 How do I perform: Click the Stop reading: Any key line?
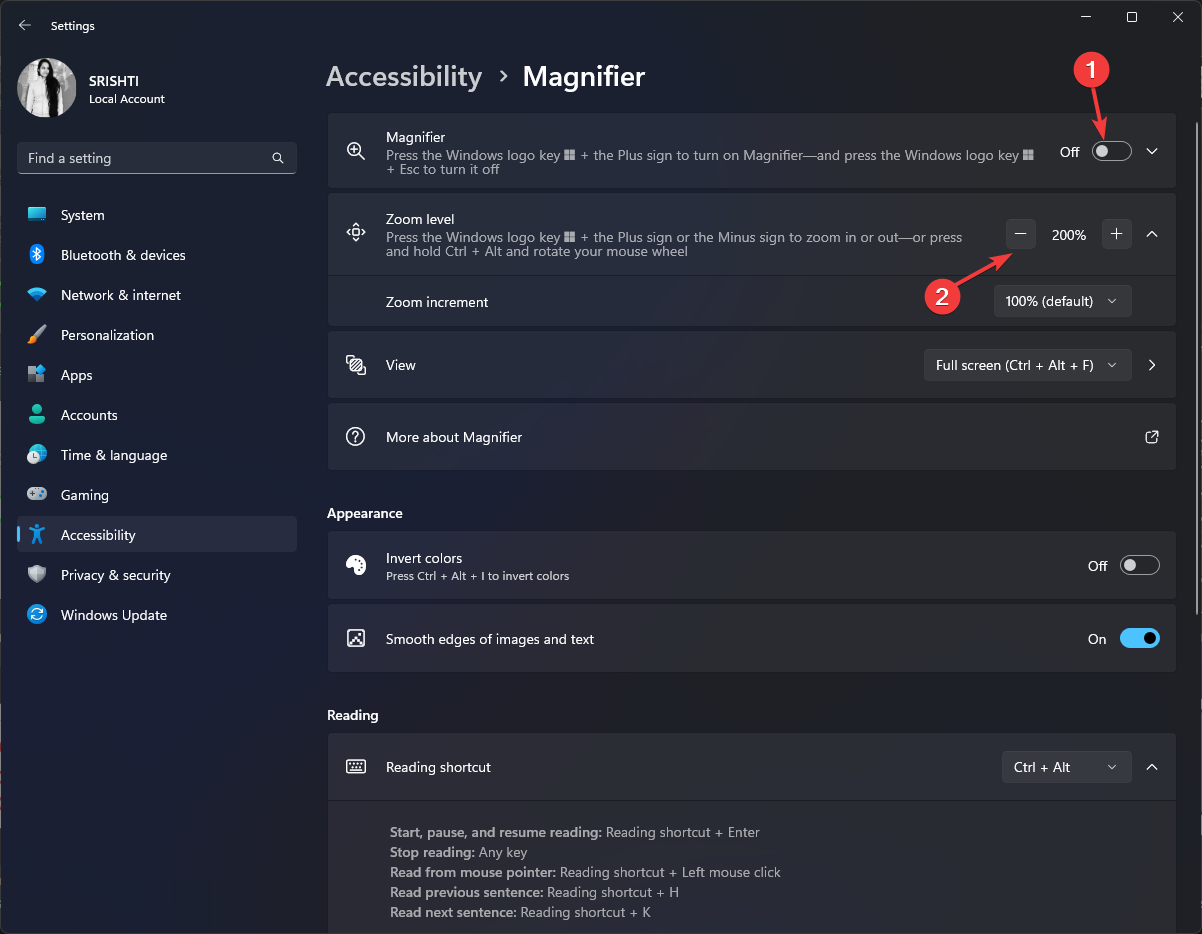pos(461,852)
